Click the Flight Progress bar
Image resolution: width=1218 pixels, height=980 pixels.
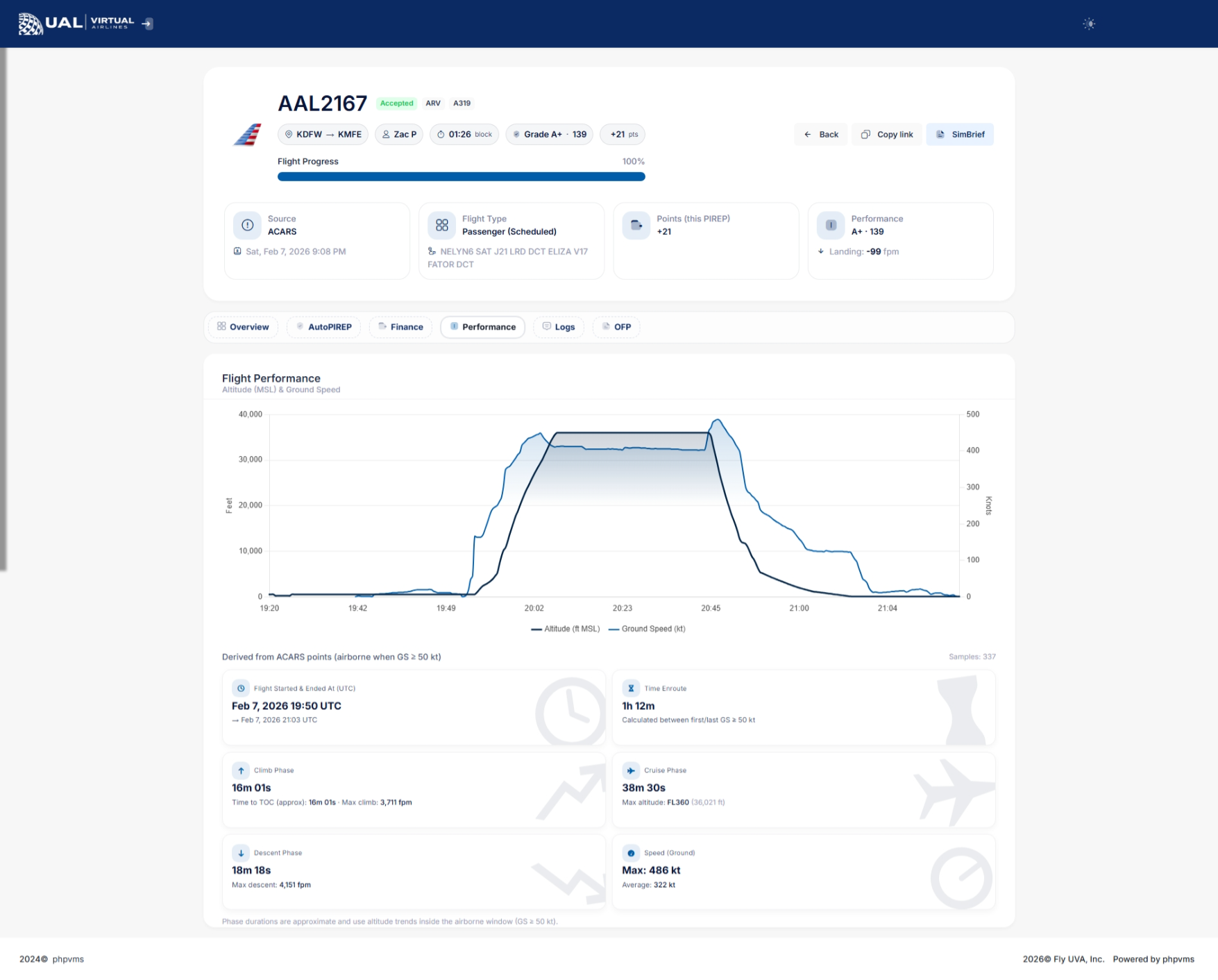461,177
